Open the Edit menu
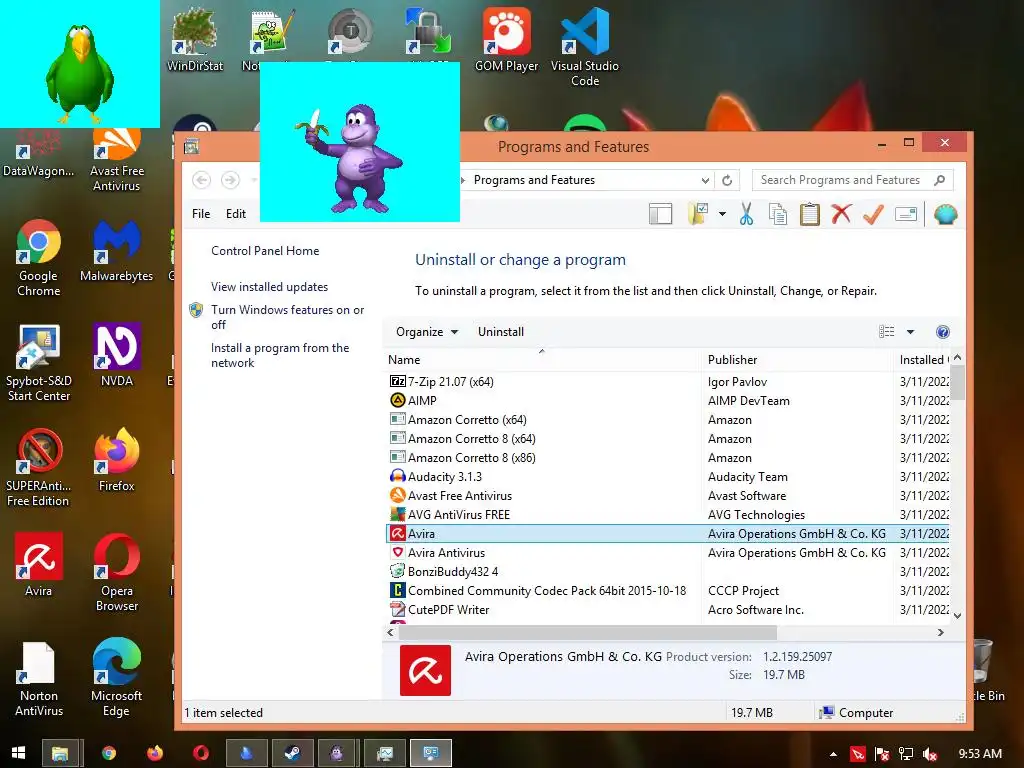Screen dimensions: 1024x768 pyautogui.click(x=236, y=214)
